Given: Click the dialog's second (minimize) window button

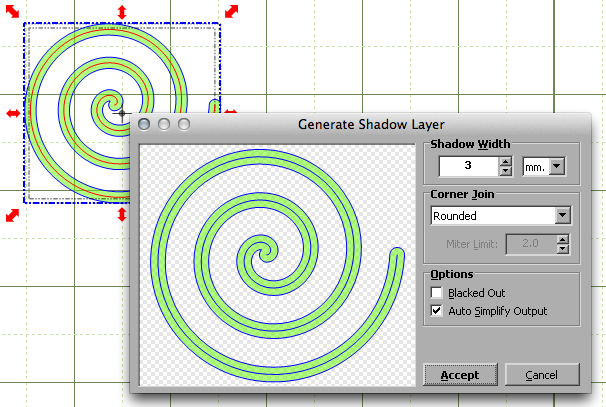Looking at the screenshot, I should 164,124.
